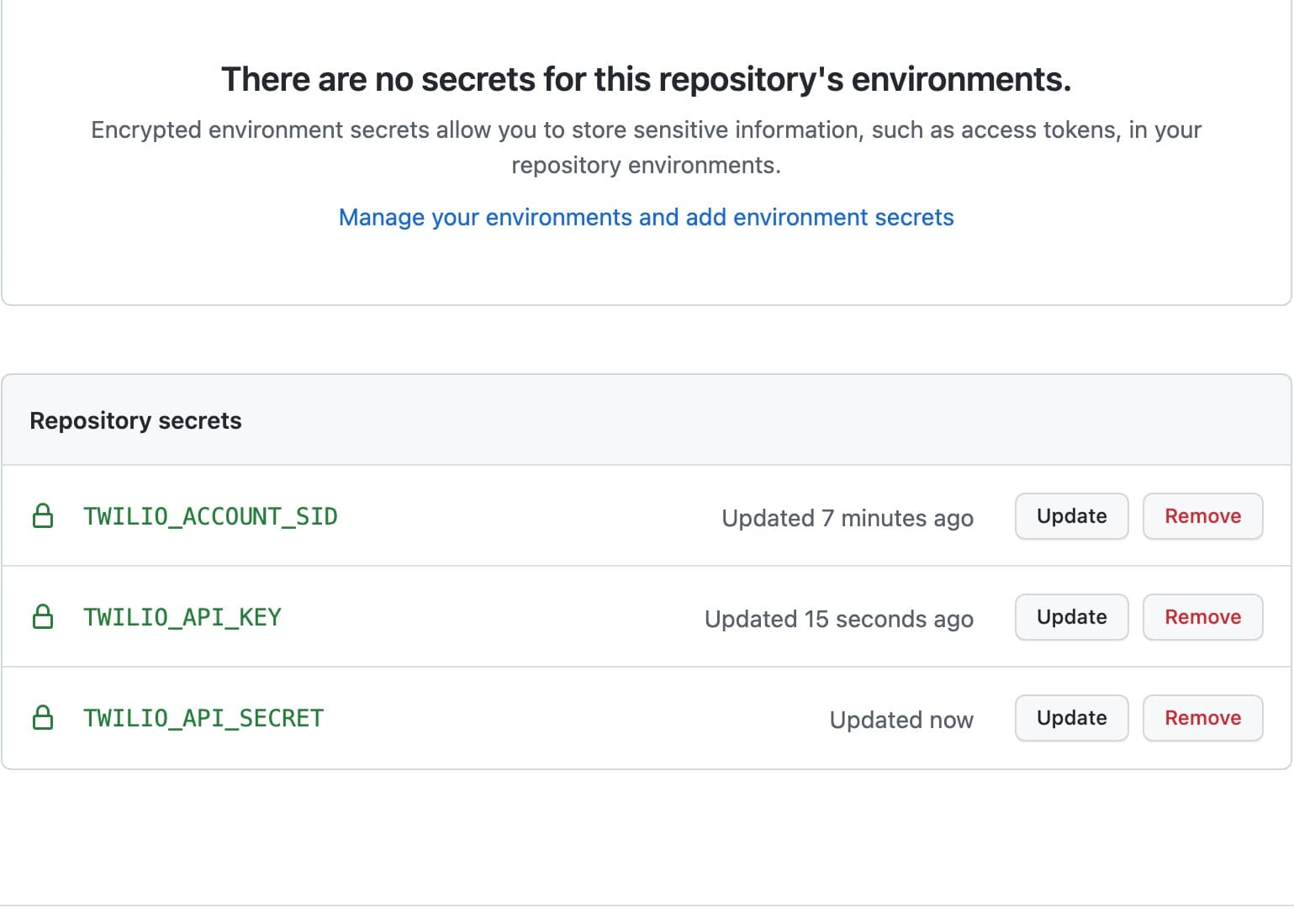Select the TWILIO_ACCOUNT_SID secret name
Image resolution: width=1294 pixels, height=924 pixels.
point(210,516)
